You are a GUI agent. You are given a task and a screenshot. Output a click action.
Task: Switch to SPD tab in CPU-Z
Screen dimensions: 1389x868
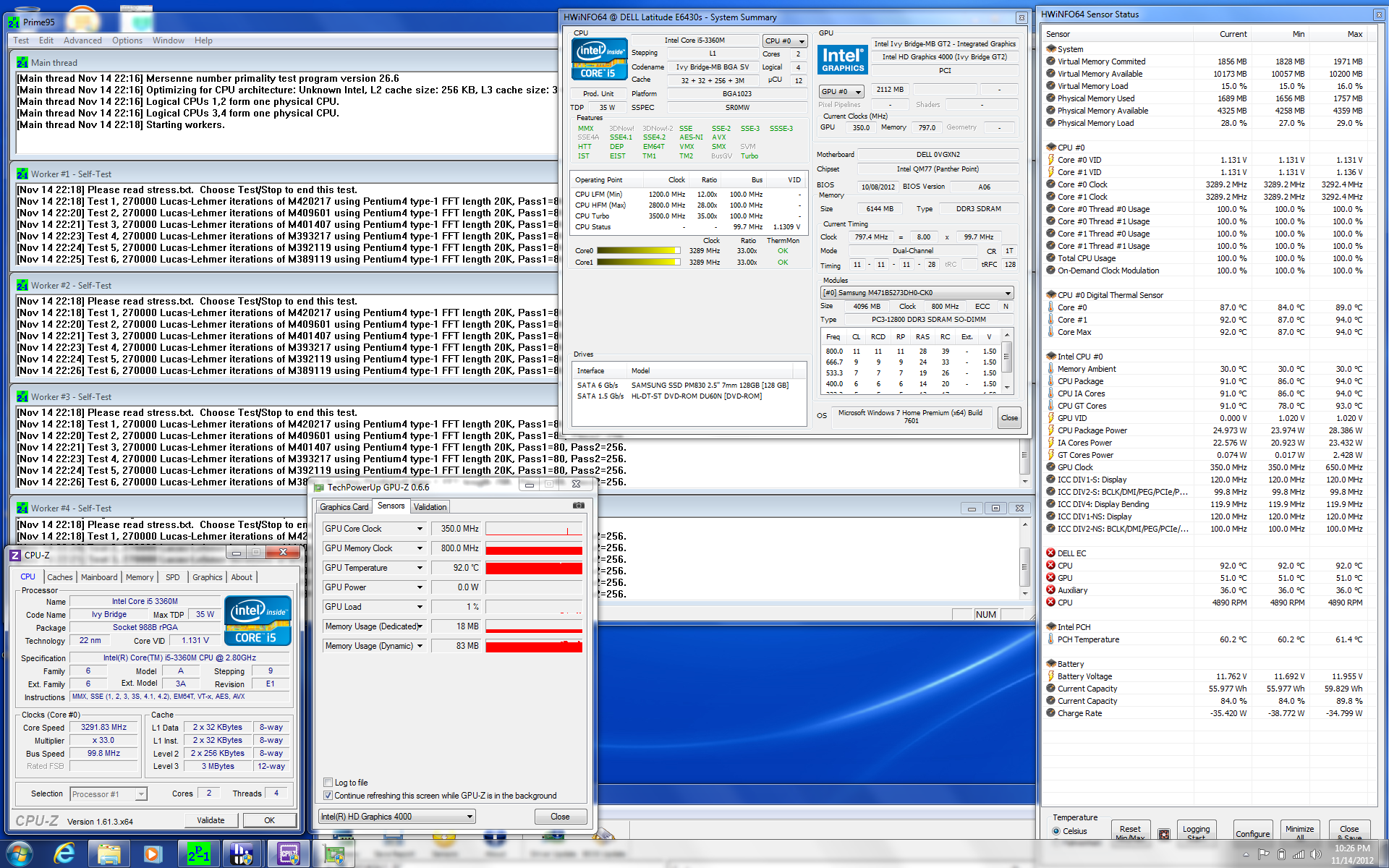(172, 577)
